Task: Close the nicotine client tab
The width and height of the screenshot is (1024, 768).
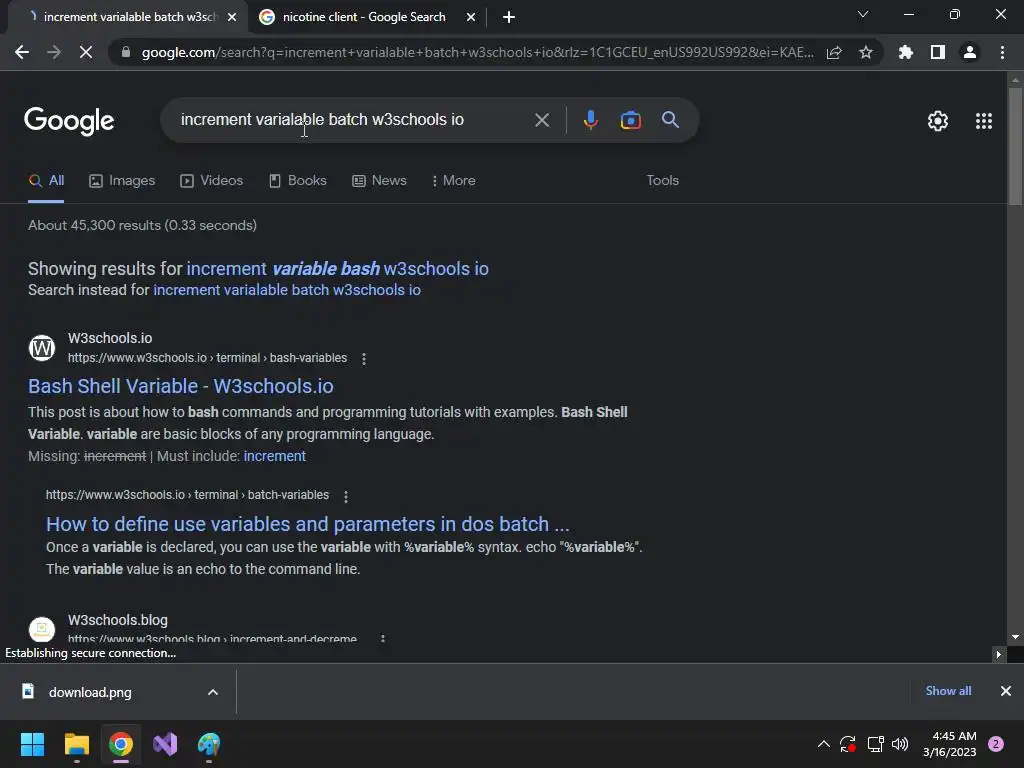Action: (471, 17)
